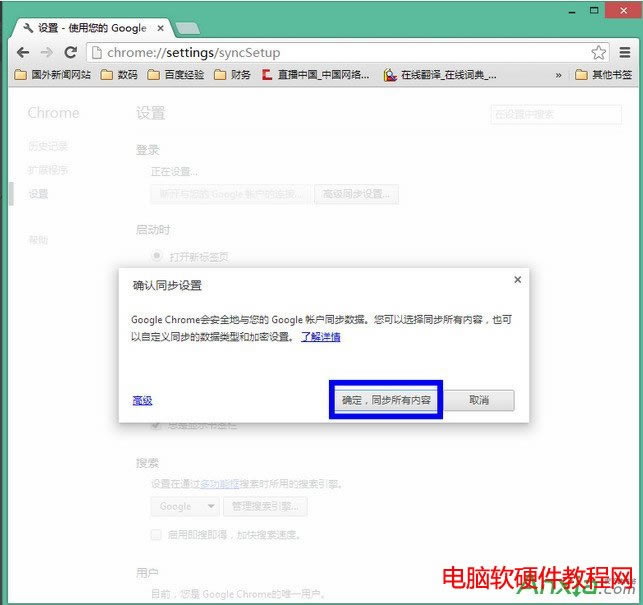Open the 国外新闻网站 bookmark folder

(52, 75)
